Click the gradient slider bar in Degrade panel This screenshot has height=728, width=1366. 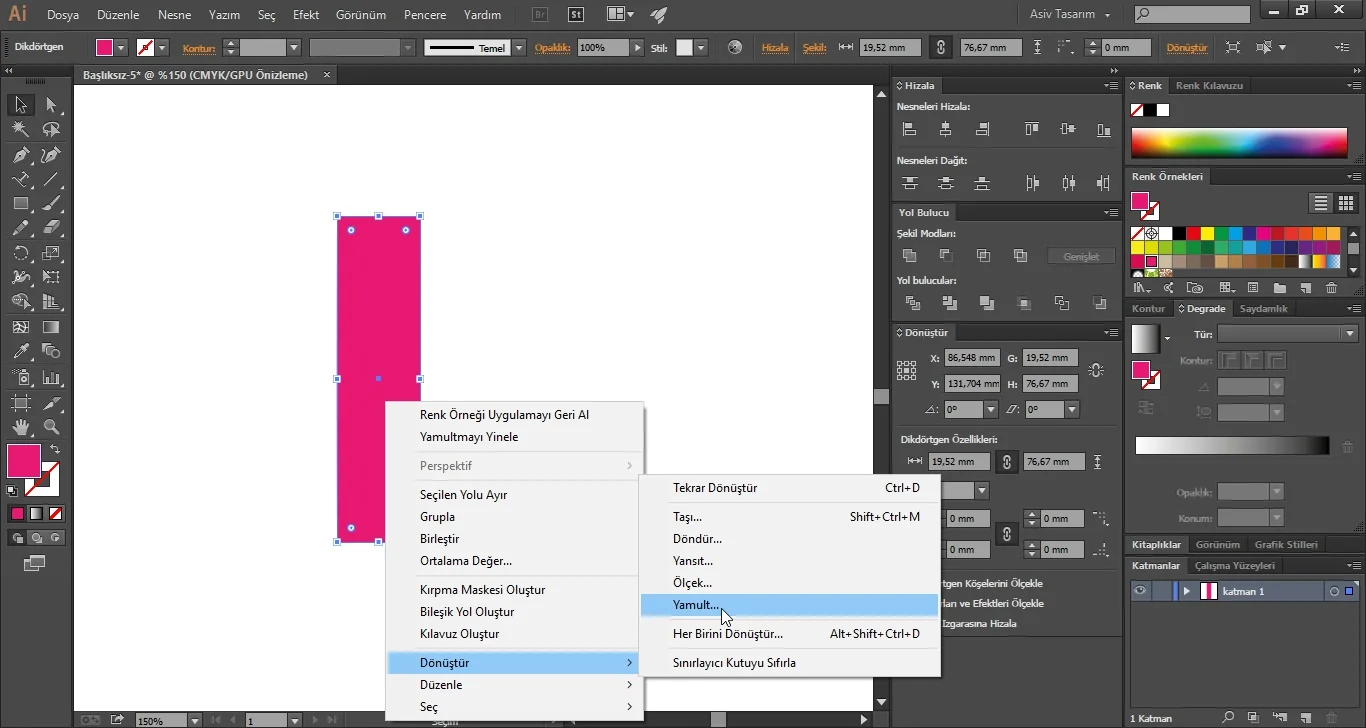point(1232,446)
